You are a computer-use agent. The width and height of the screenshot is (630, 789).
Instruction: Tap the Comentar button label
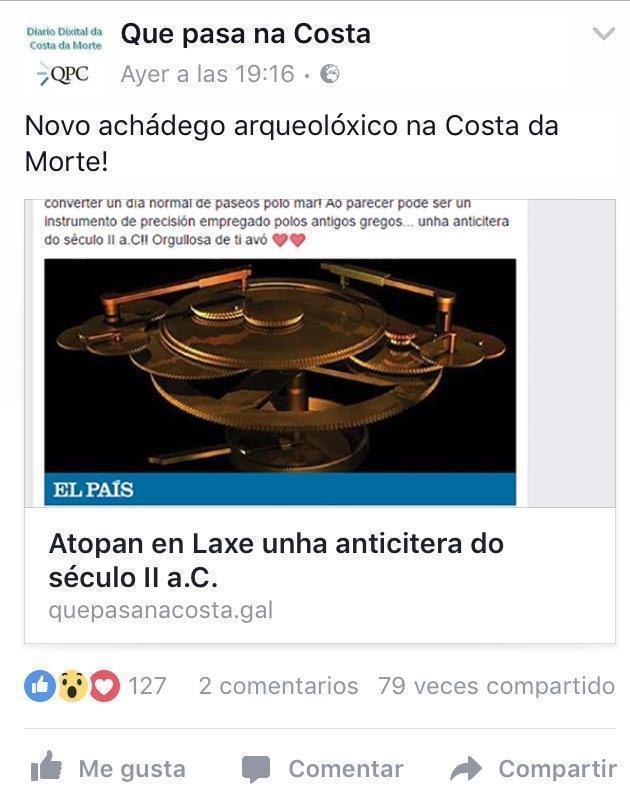346,769
